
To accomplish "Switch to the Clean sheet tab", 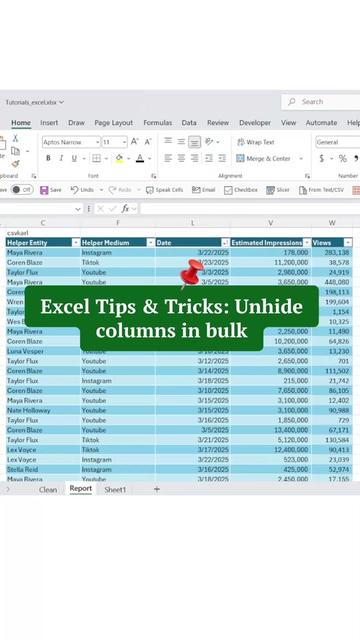I will click(48, 489).
